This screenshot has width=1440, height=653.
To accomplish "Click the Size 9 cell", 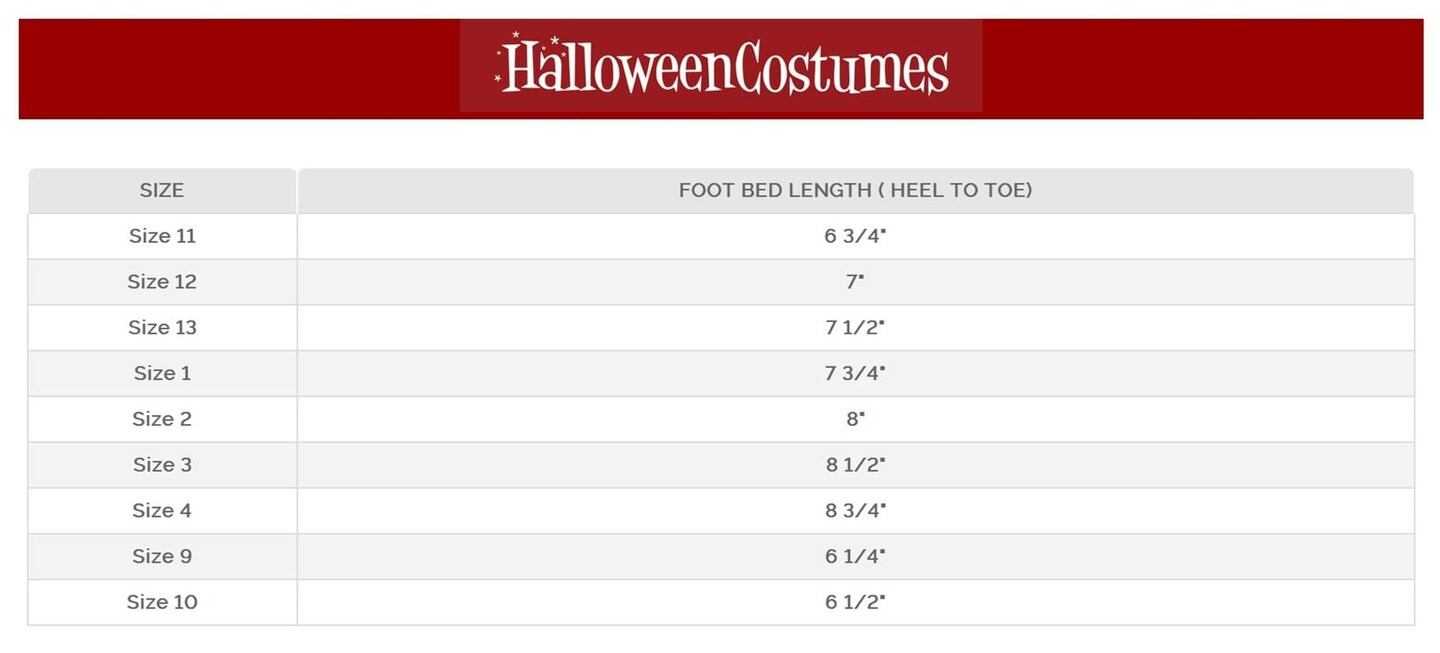I will 162,556.
